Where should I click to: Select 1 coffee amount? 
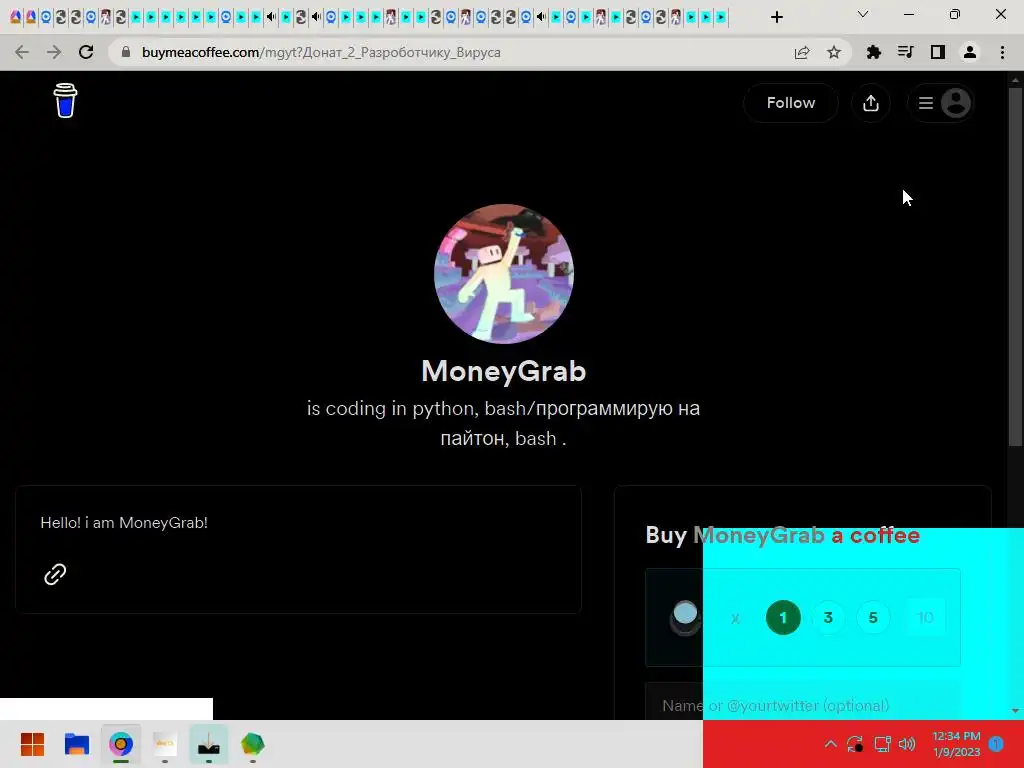click(x=783, y=617)
